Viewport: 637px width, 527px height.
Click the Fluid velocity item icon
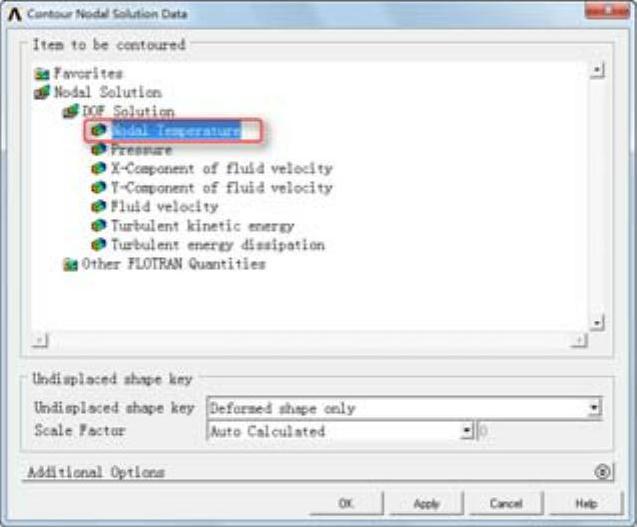(x=98, y=206)
